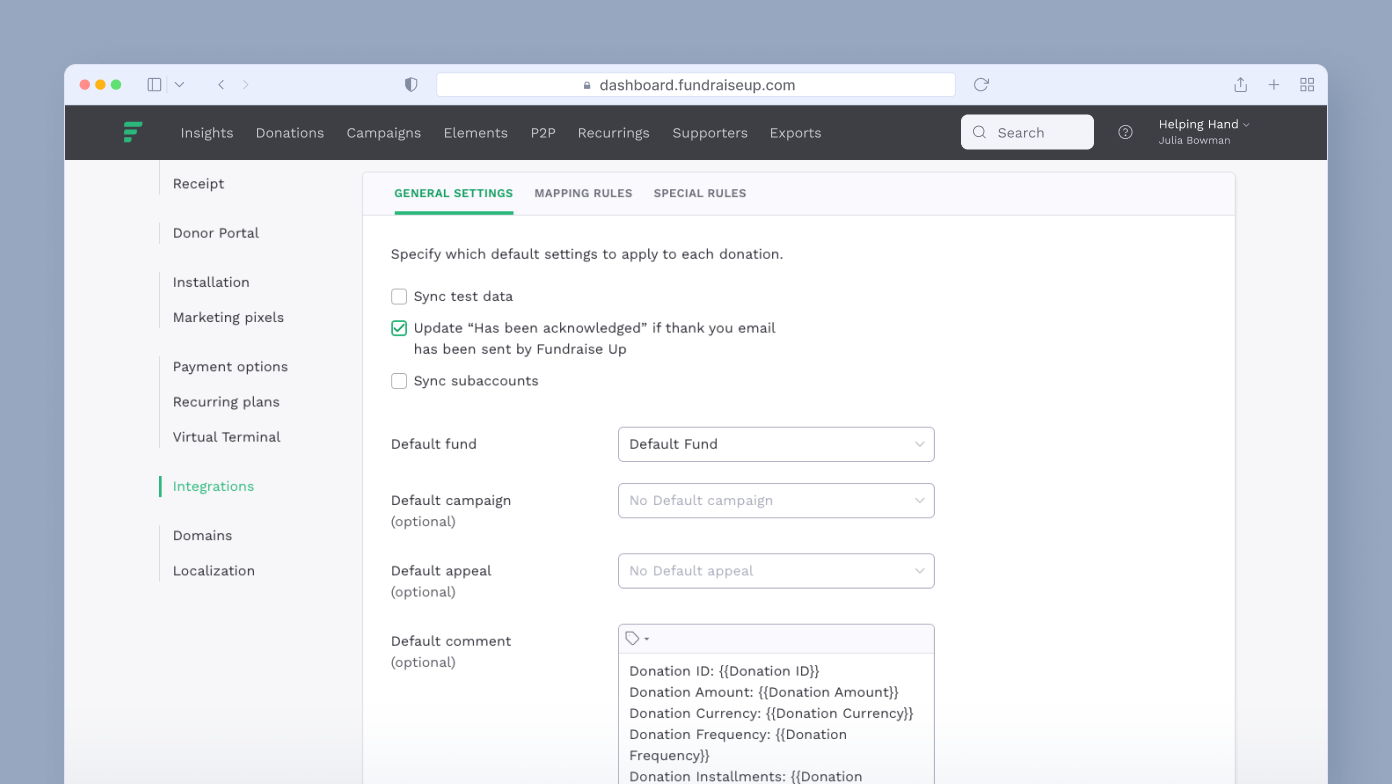Go back with browser back arrow
Viewport: 1392px width, 784px height.
point(221,85)
